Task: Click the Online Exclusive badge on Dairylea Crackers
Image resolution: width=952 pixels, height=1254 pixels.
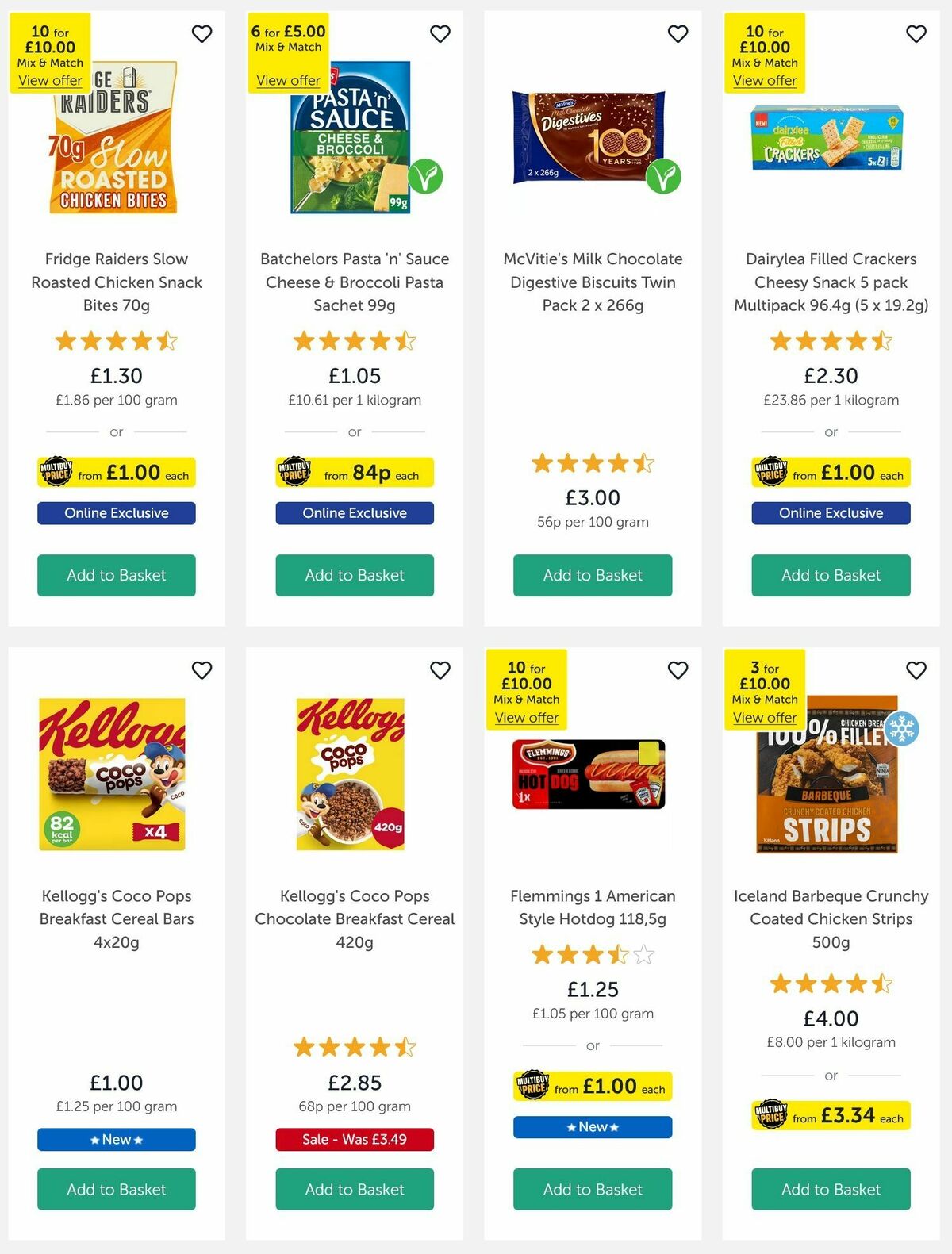Action: pos(830,513)
